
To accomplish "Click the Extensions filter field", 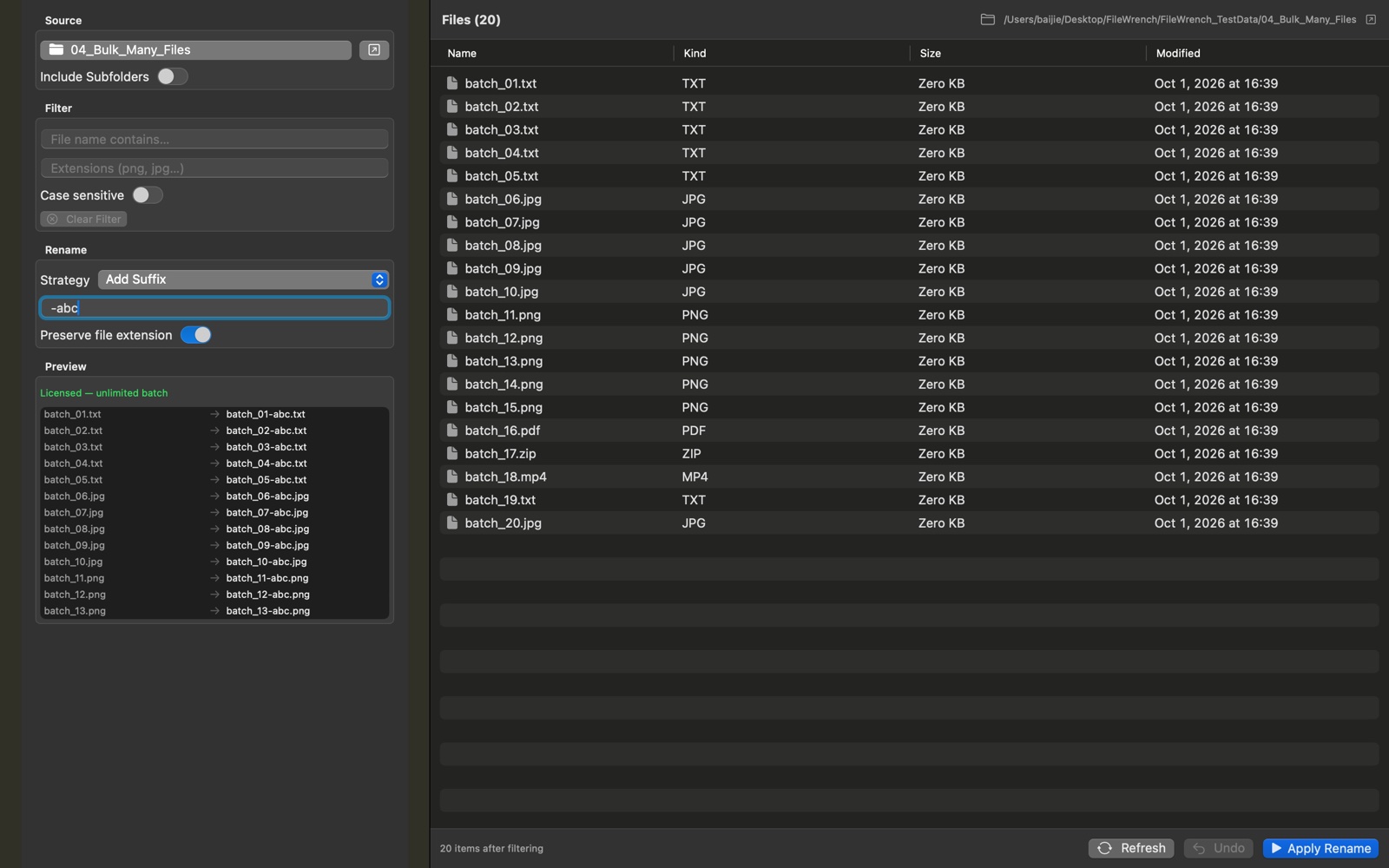I will click(x=214, y=168).
